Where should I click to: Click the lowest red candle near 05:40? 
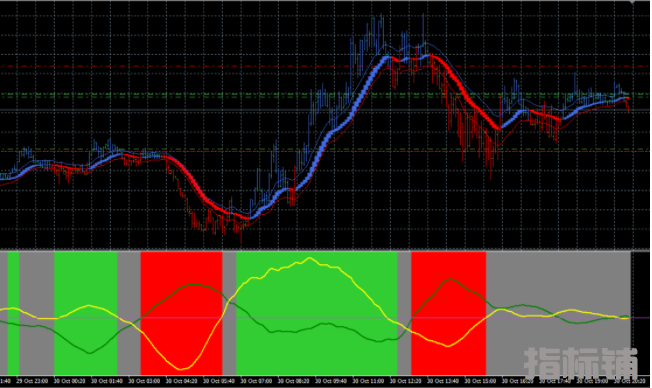[x=241, y=233]
